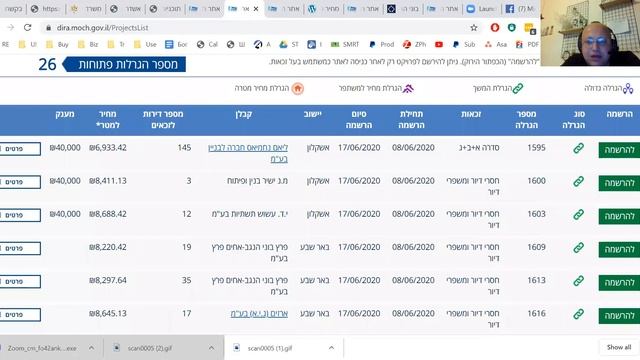Viewport: 640px width, 360px height.
Task: Open the Sub PayPal bookmark
Action: (x=464, y=44)
